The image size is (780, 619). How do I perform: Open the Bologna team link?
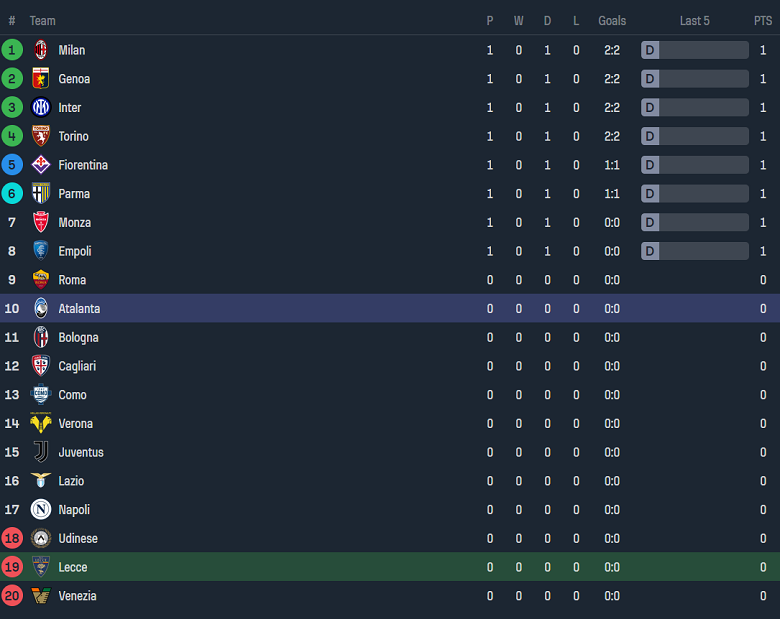click(78, 338)
